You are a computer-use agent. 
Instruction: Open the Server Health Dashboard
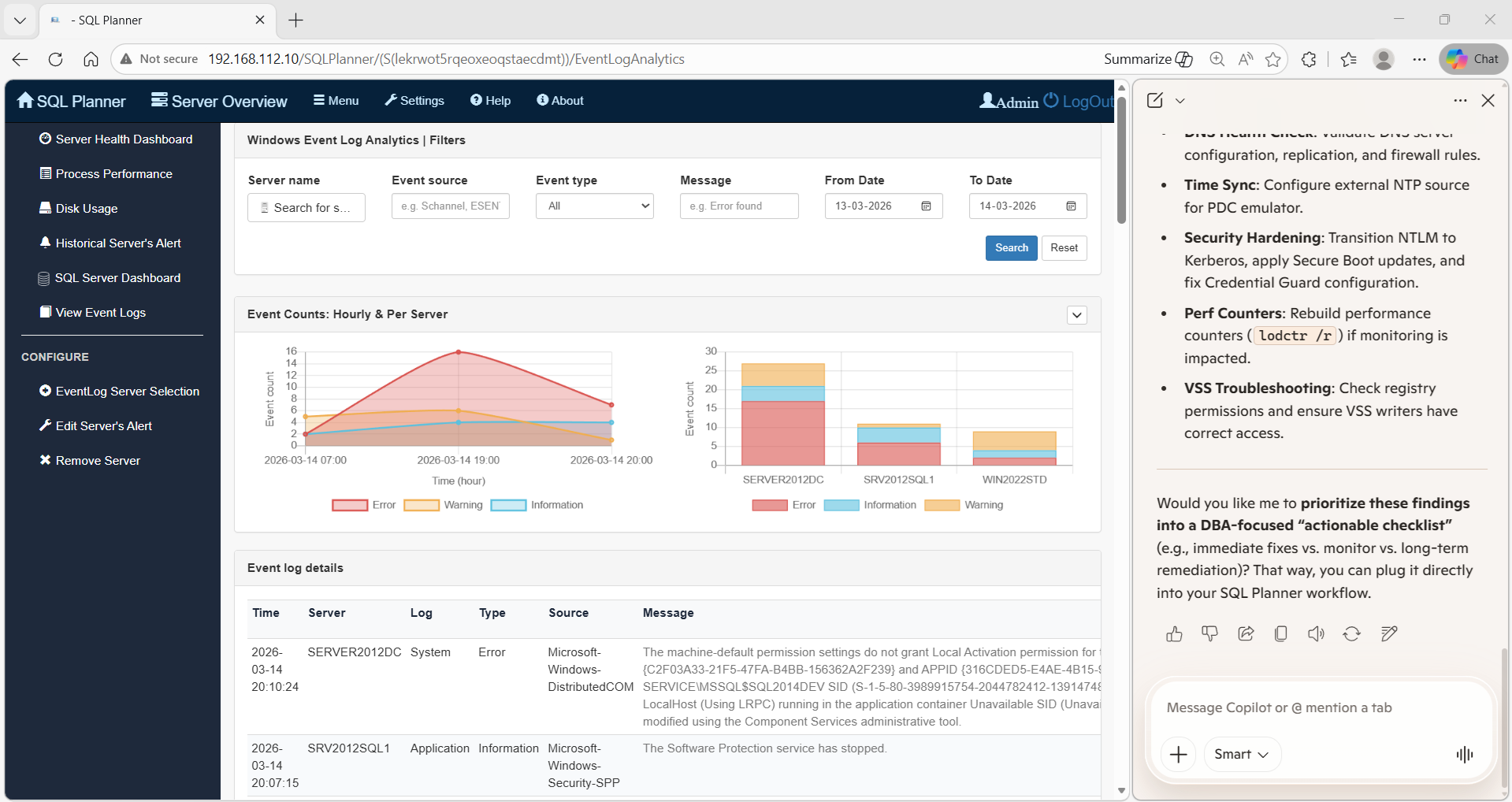pos(123,139)
